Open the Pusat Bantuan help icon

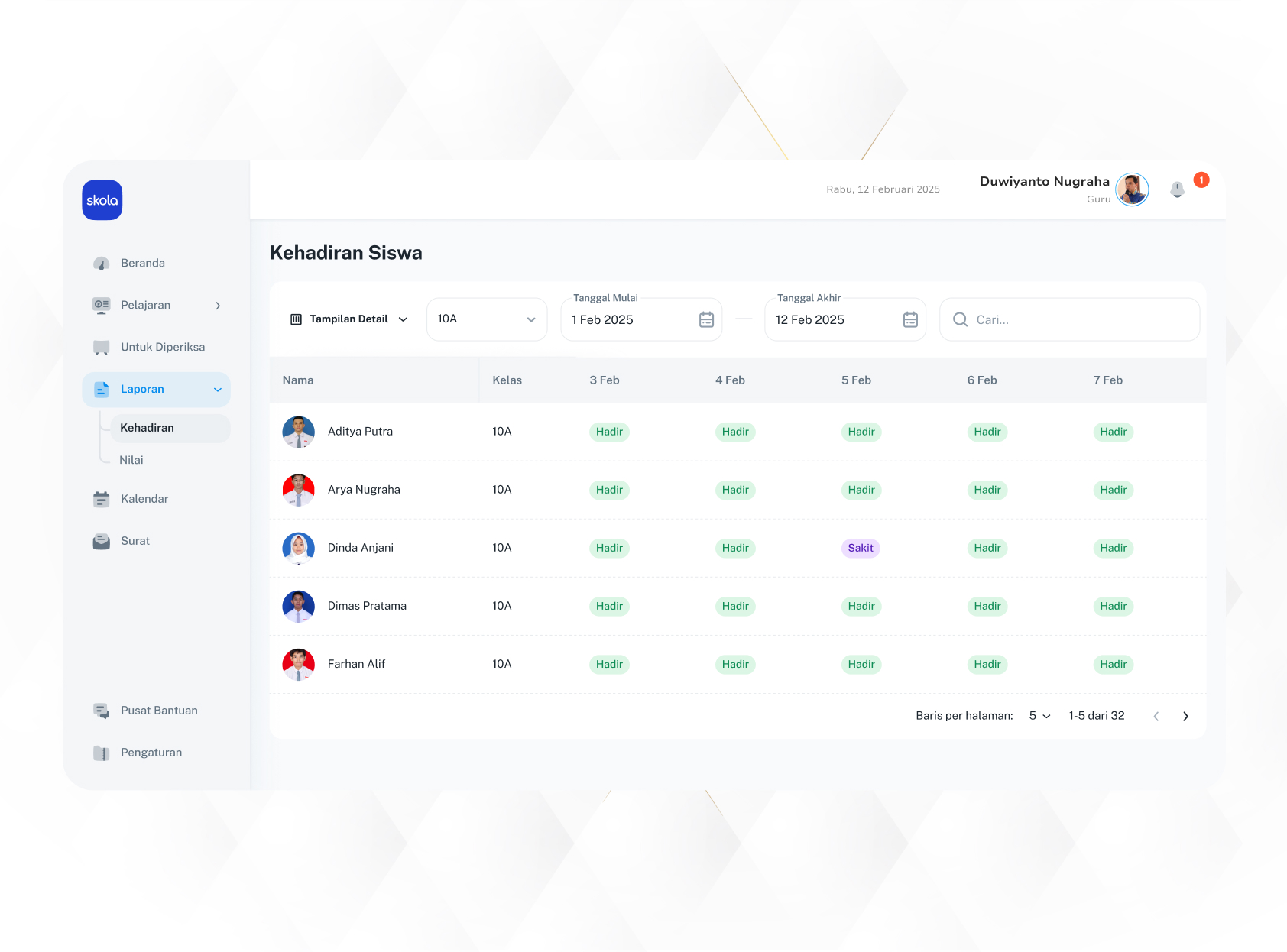click(101, 711)
